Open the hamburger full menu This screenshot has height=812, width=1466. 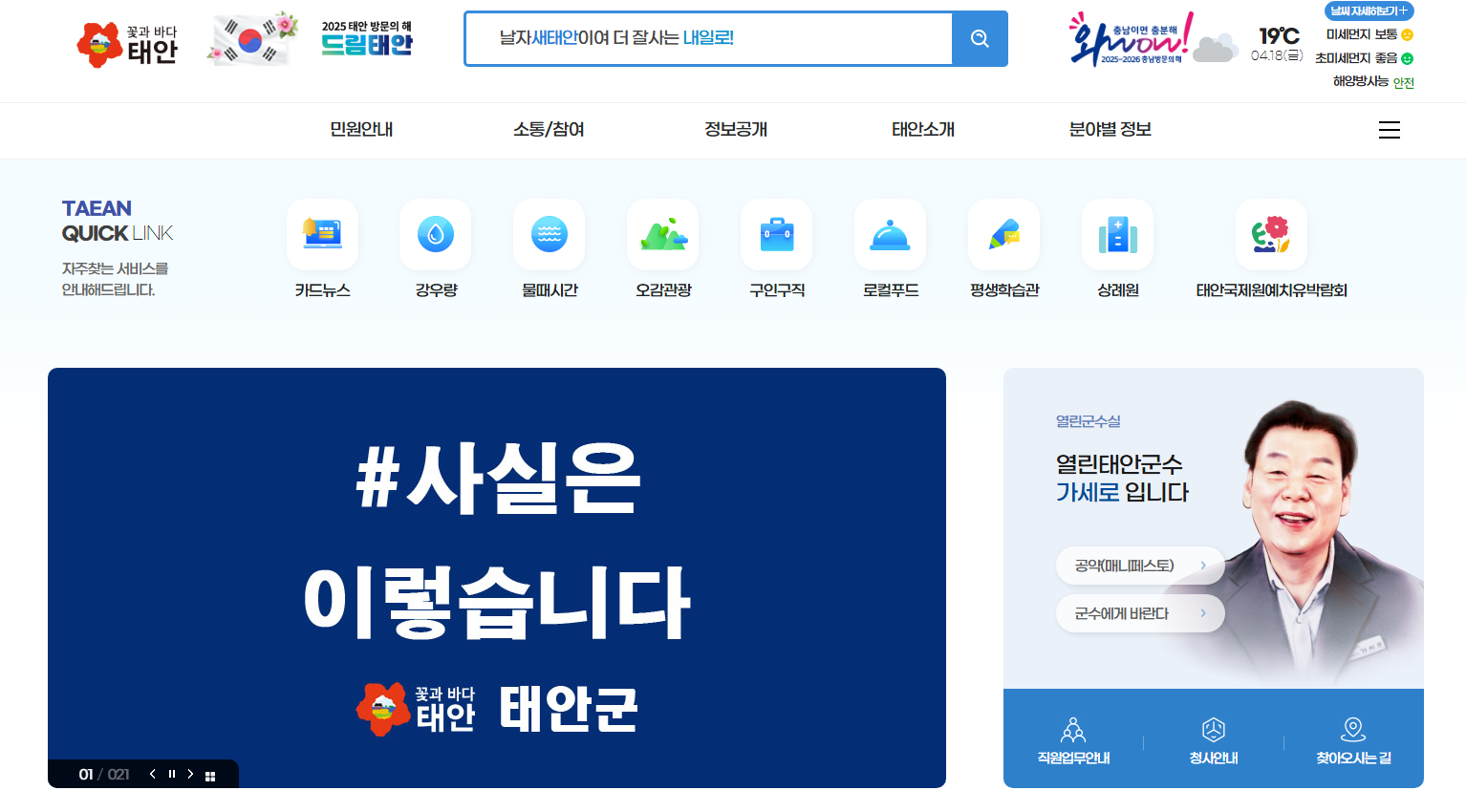[1390, 130]
